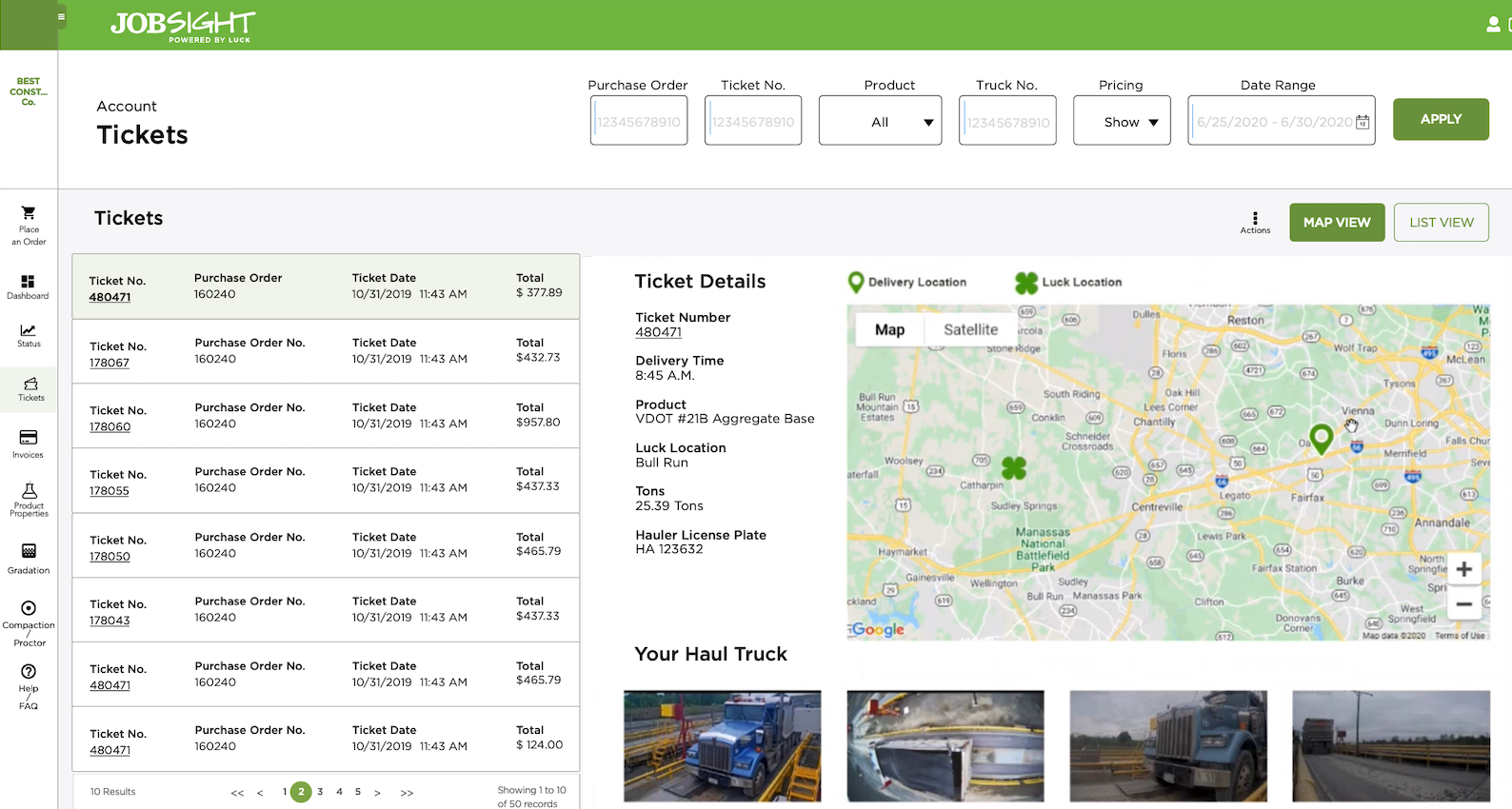The image size is (1512, 809).
Task: Click the Actions three-dot menu
Action: (x=1255, y=219)
